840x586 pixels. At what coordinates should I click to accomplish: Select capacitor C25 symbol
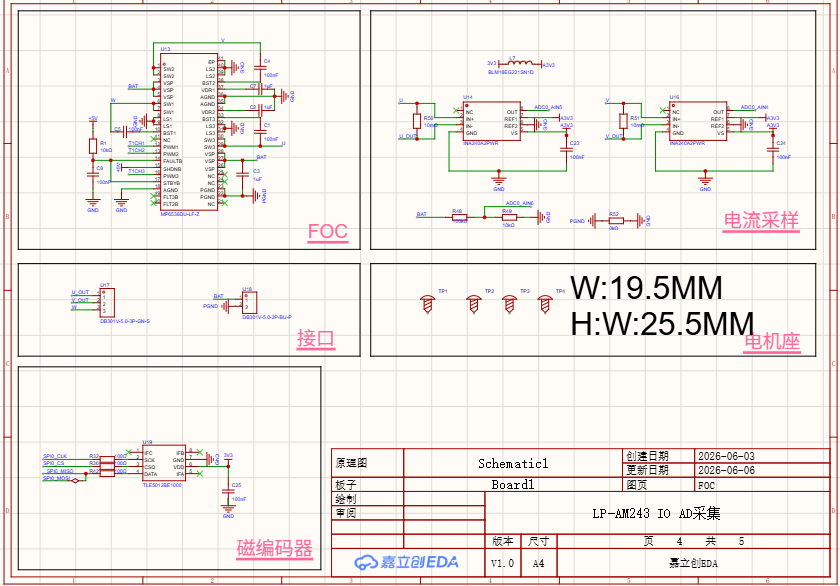[228, 491]
